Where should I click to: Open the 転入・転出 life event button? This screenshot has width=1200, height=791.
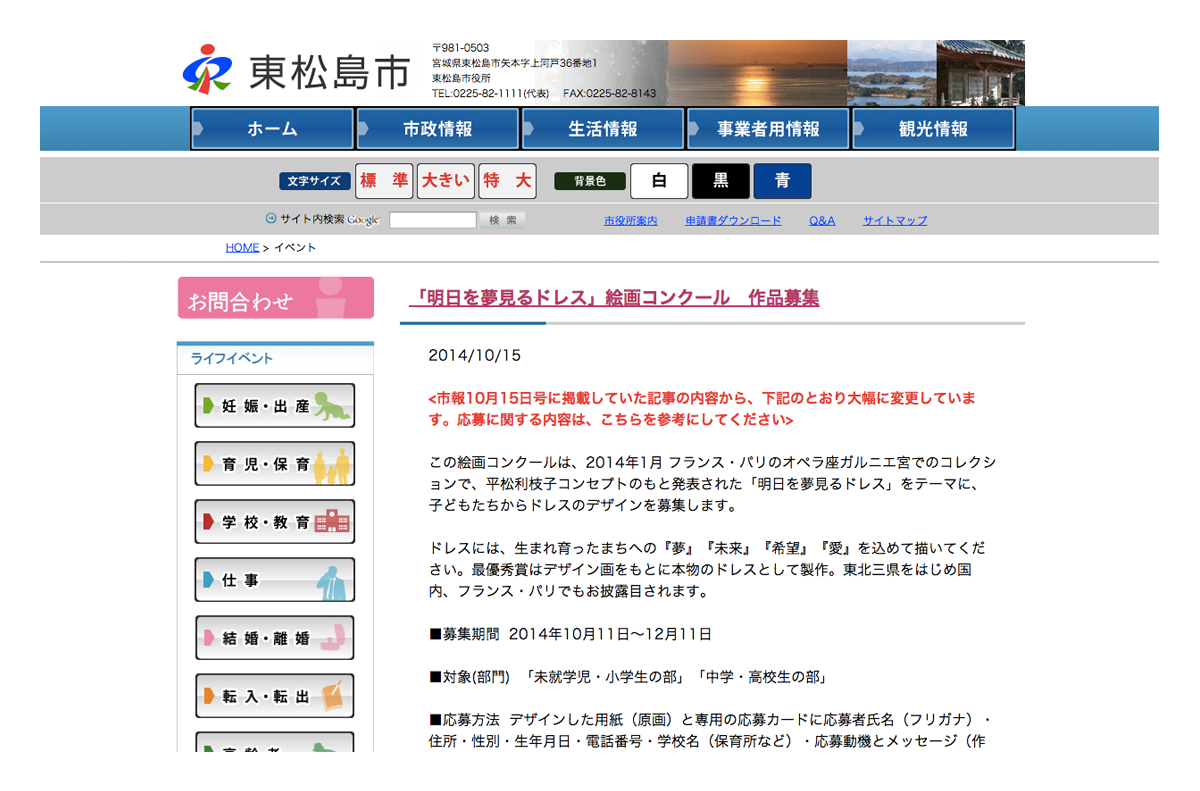tap(274, 696)
